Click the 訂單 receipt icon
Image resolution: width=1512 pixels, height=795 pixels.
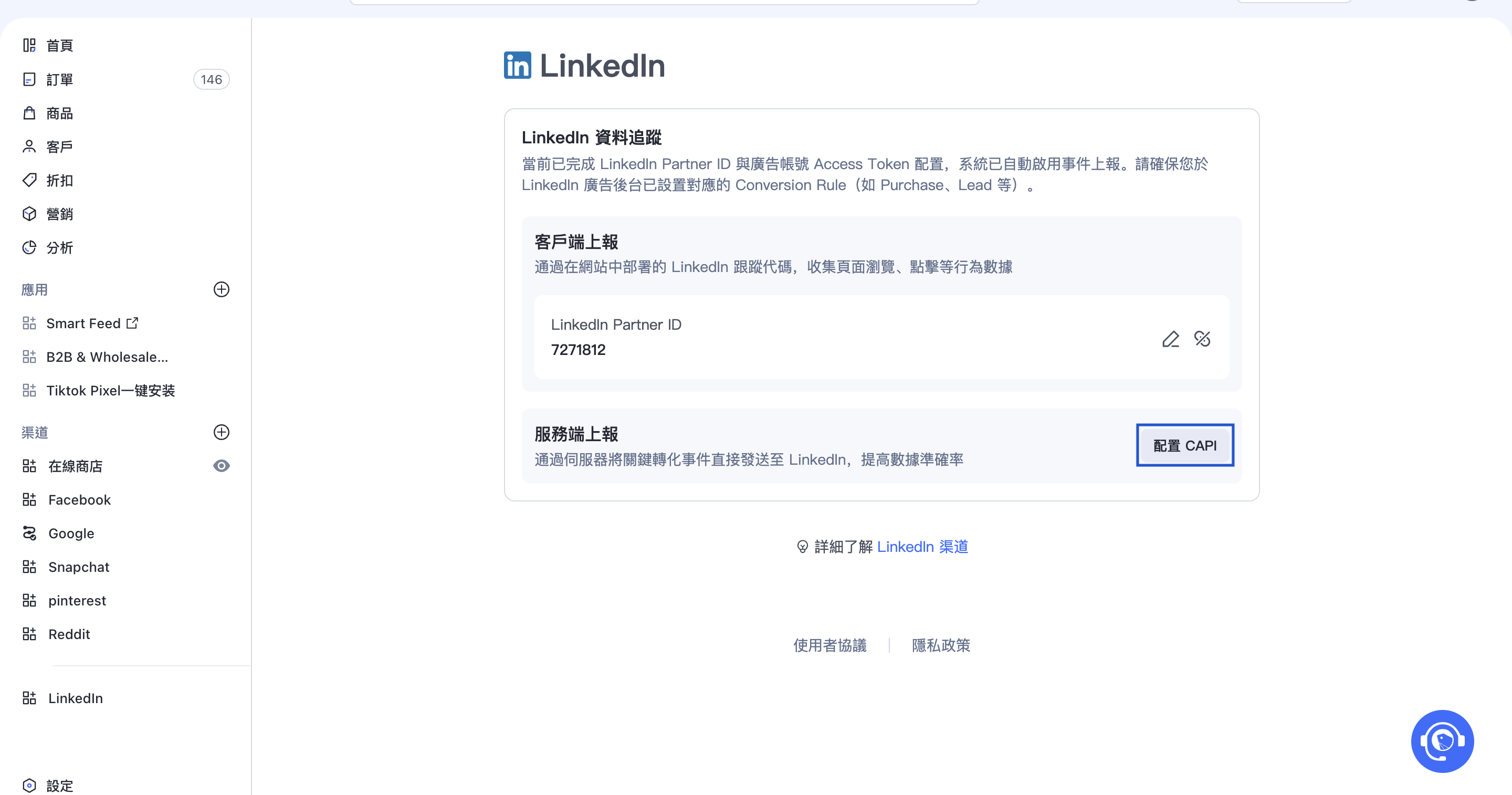(x=29, y=79)
